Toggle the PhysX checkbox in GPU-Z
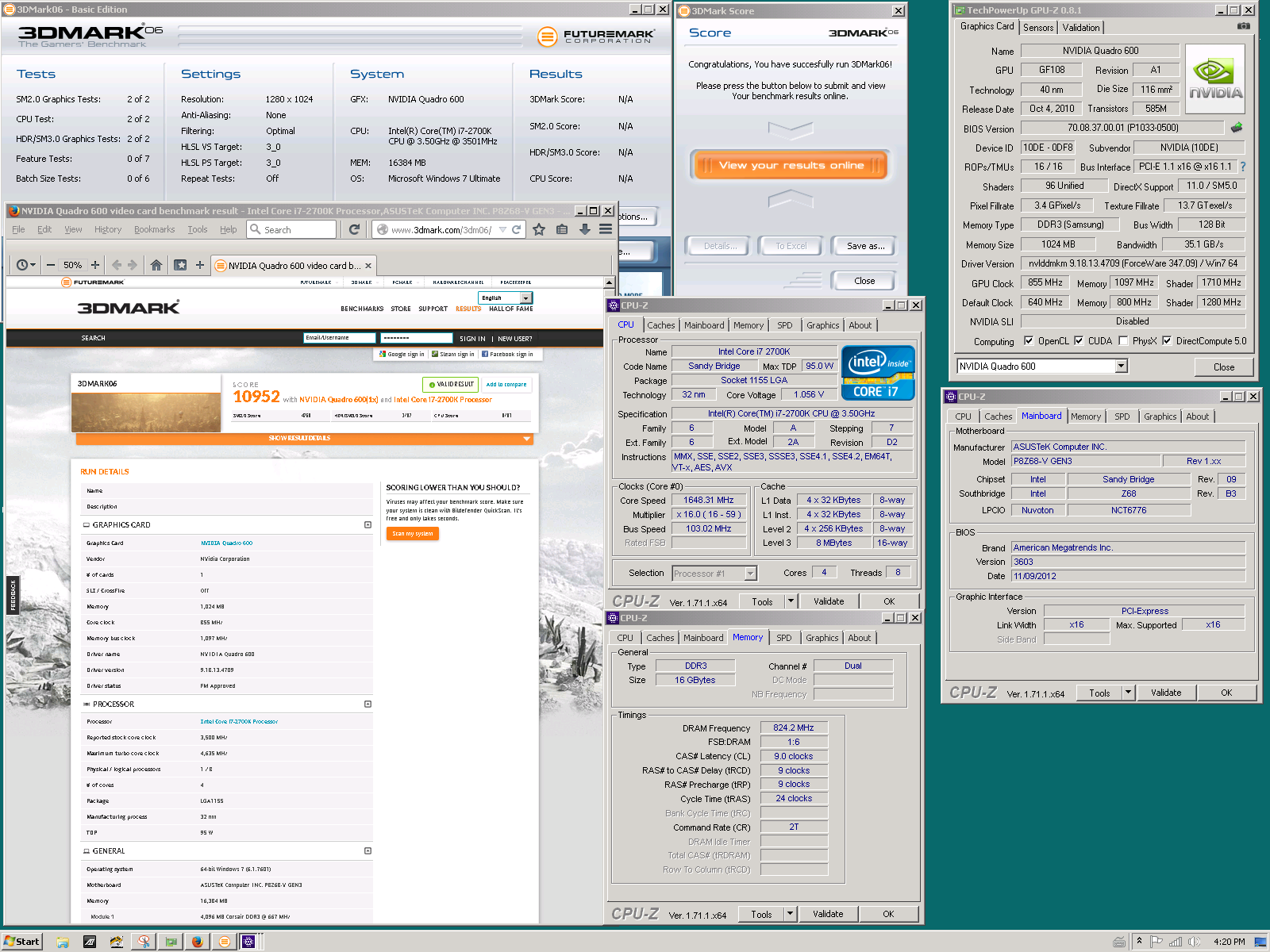Image resolution: width=1270 pixels, height=952 pixels. tap(1123, 341)
